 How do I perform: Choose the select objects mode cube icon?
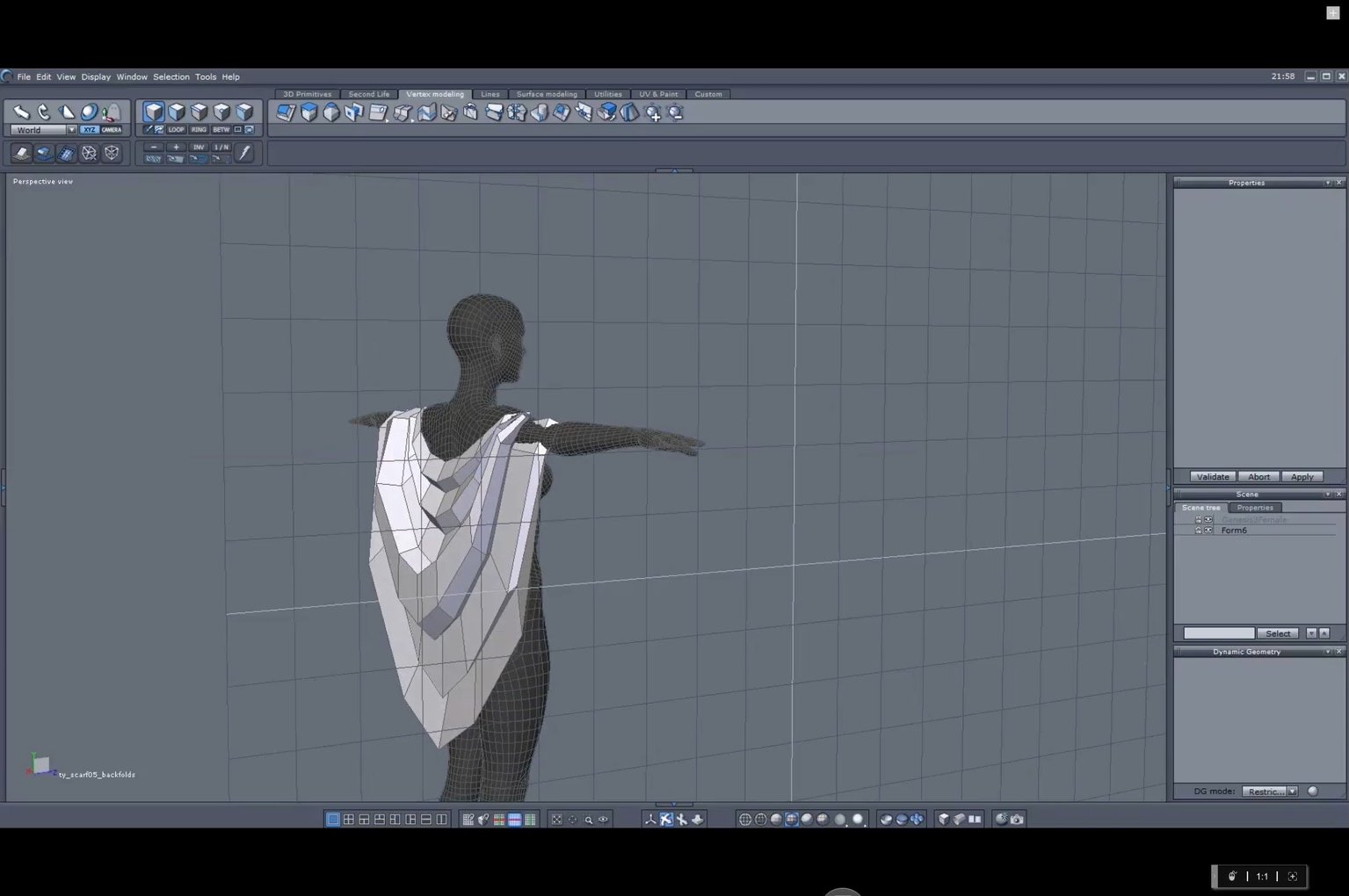[154, 112]
